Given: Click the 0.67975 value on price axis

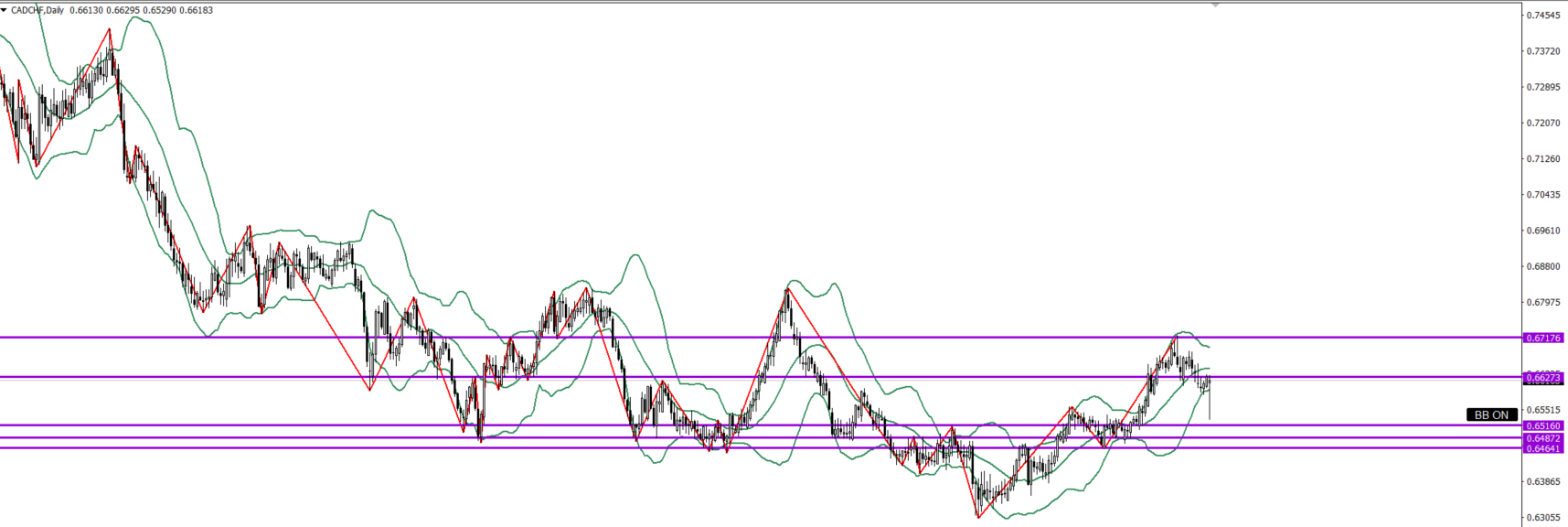Looking at the screenshot, I should pos(1543,302).
